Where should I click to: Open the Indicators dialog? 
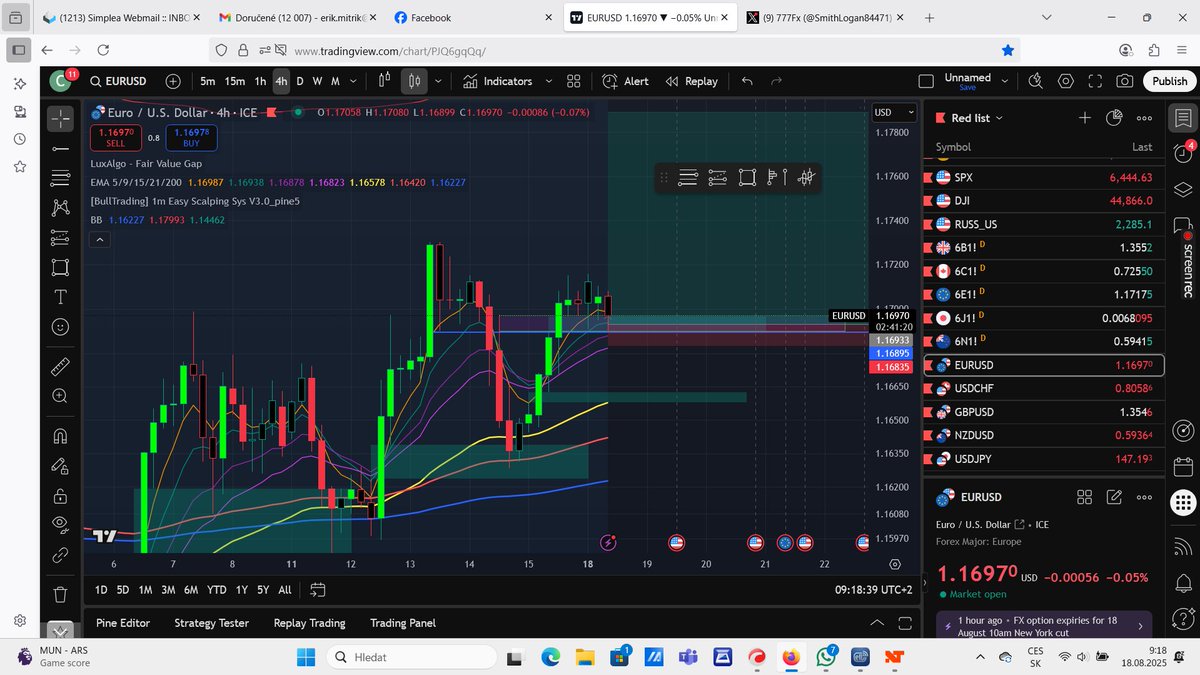497,81
